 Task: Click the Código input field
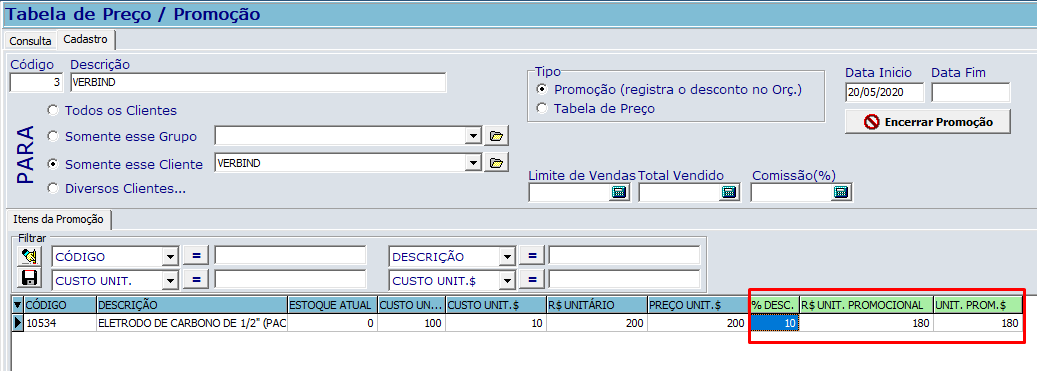[36, 83]
